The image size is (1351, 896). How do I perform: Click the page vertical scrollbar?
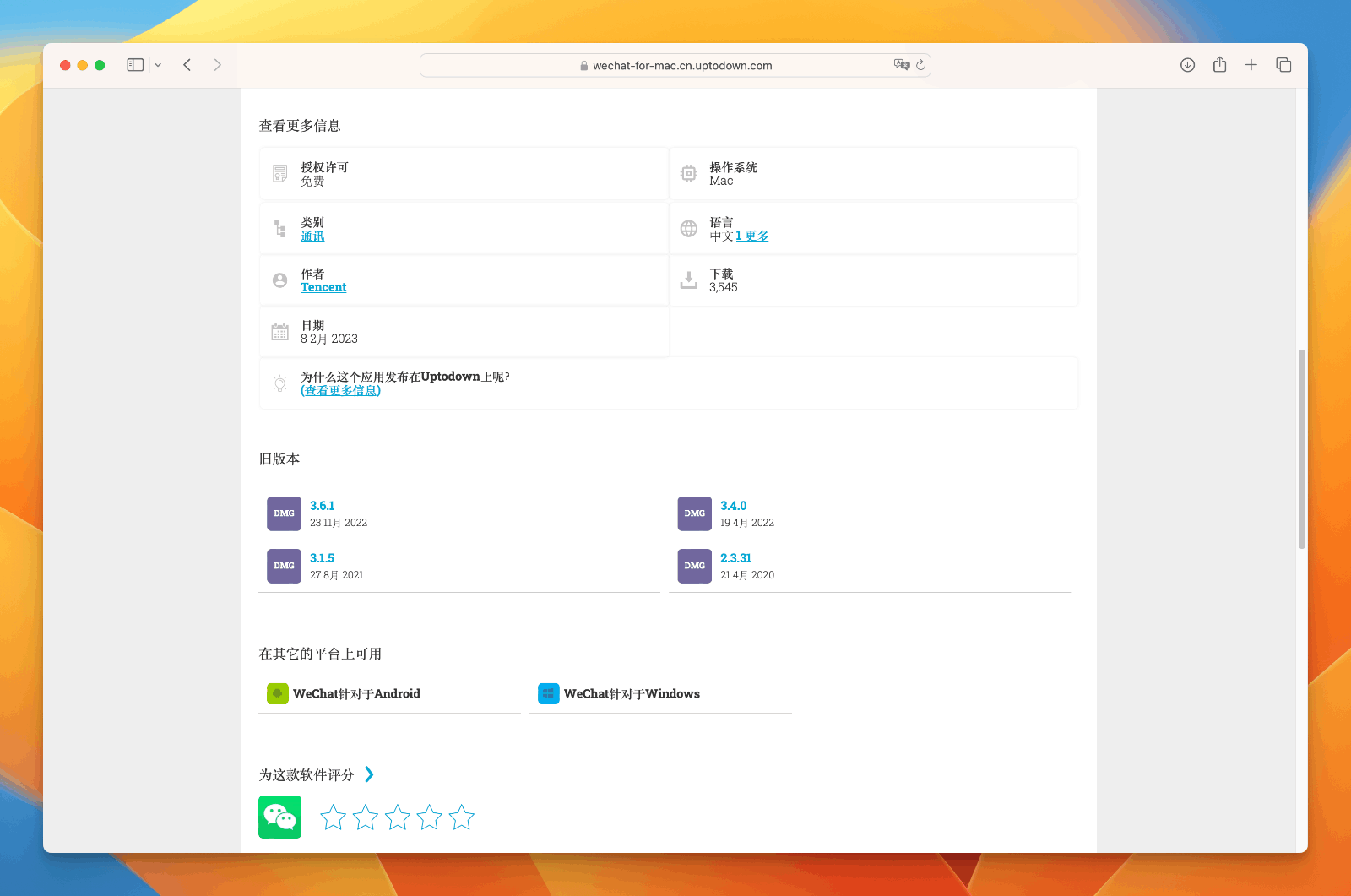tap(1301, 449)
